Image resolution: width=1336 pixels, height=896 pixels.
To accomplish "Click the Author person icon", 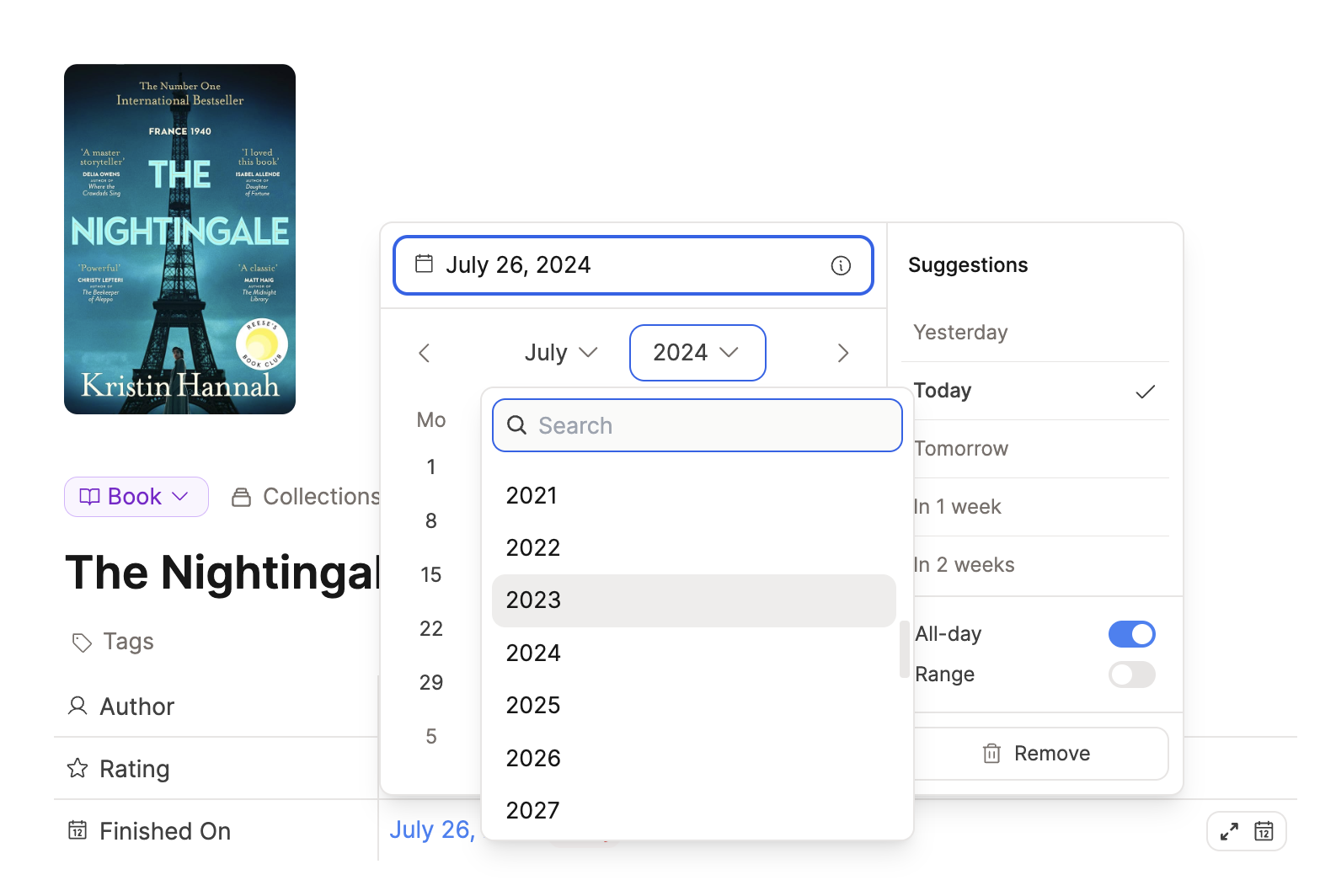I will coord(77,706).
